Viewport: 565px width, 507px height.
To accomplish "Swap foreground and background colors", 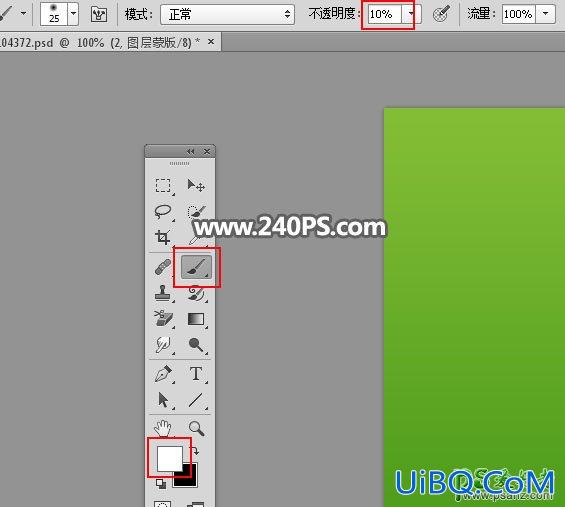I will 195,450.
